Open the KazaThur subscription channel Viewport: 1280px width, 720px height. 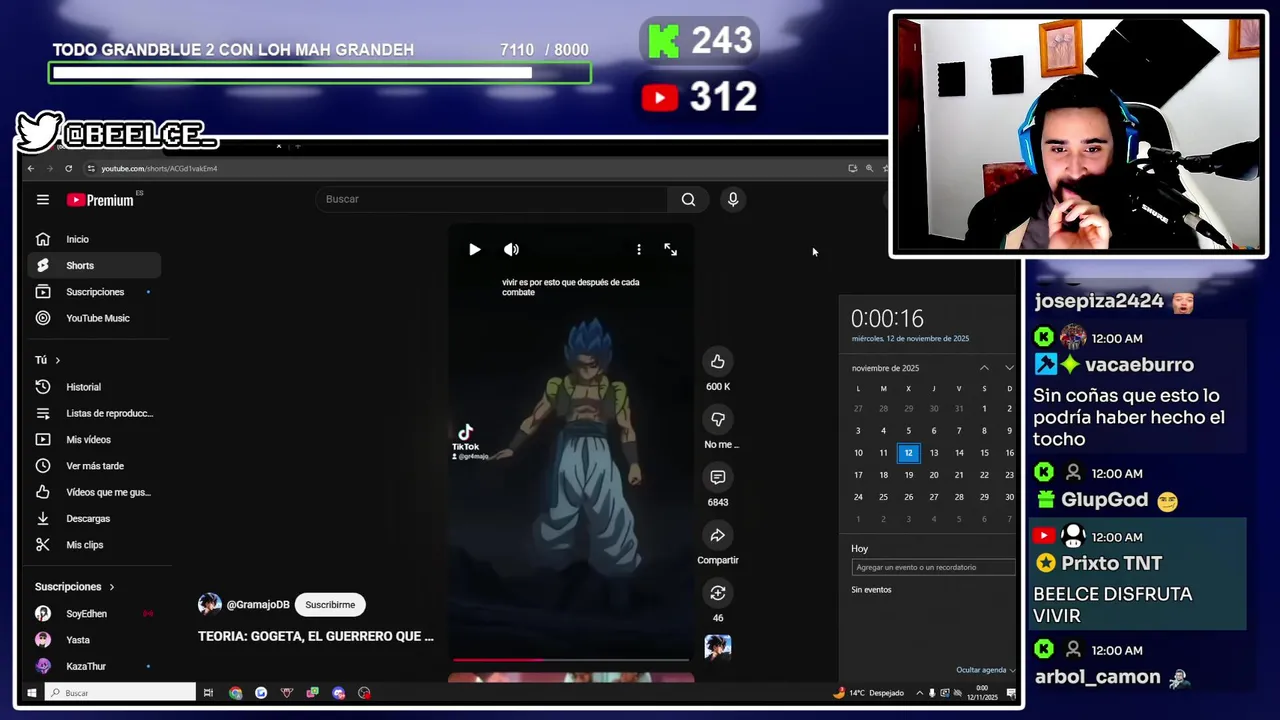coord(94,666)
